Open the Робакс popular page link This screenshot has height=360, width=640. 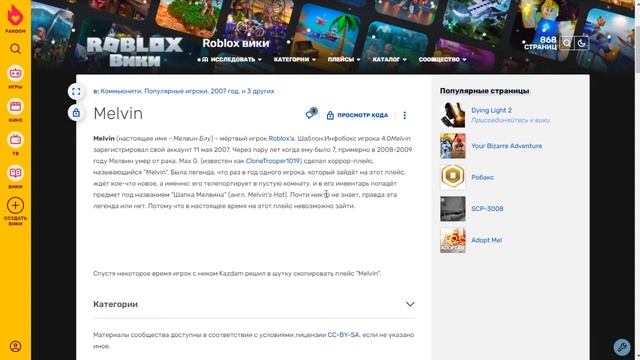(482, 178)
